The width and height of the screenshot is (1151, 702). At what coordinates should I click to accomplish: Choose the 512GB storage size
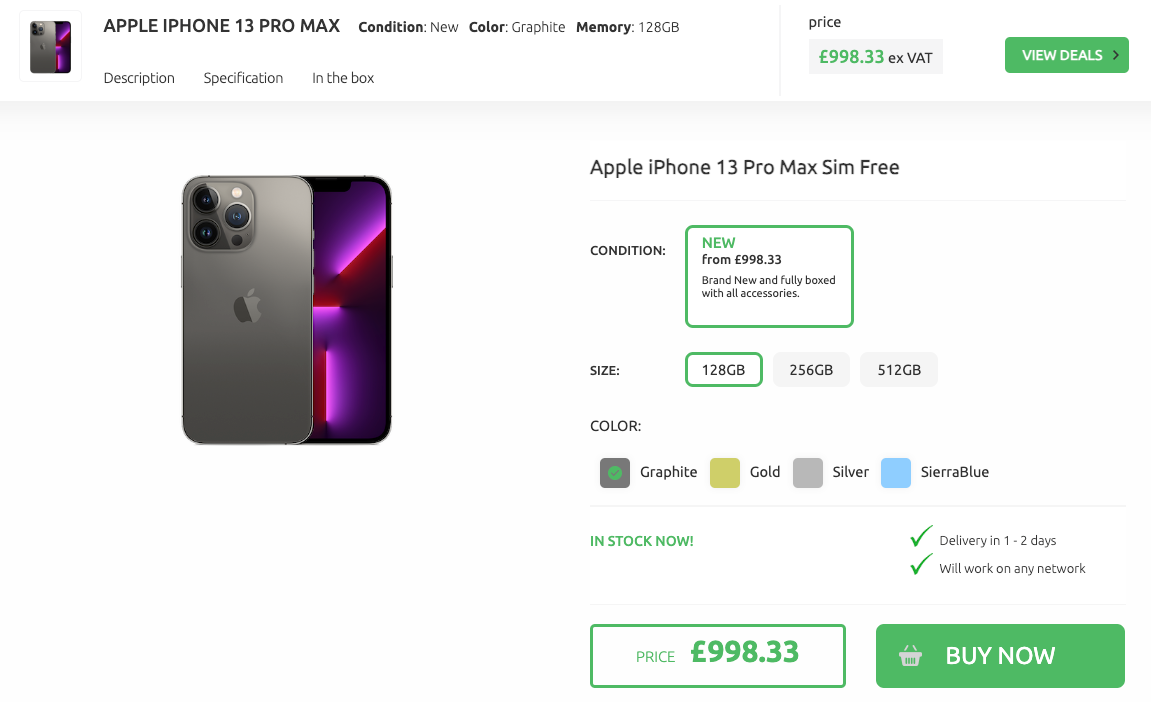point(899,369)
